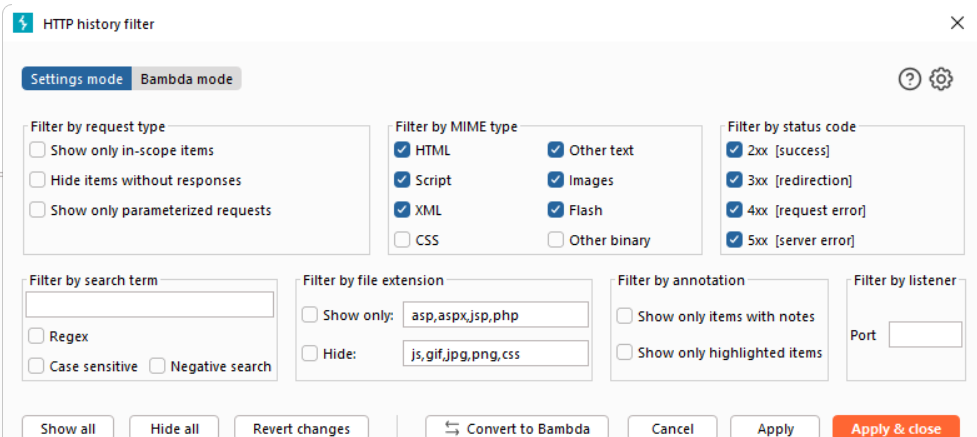Uncheck the HTML MIME type filter
Screen dimensions: 977x437
point(402,150)
